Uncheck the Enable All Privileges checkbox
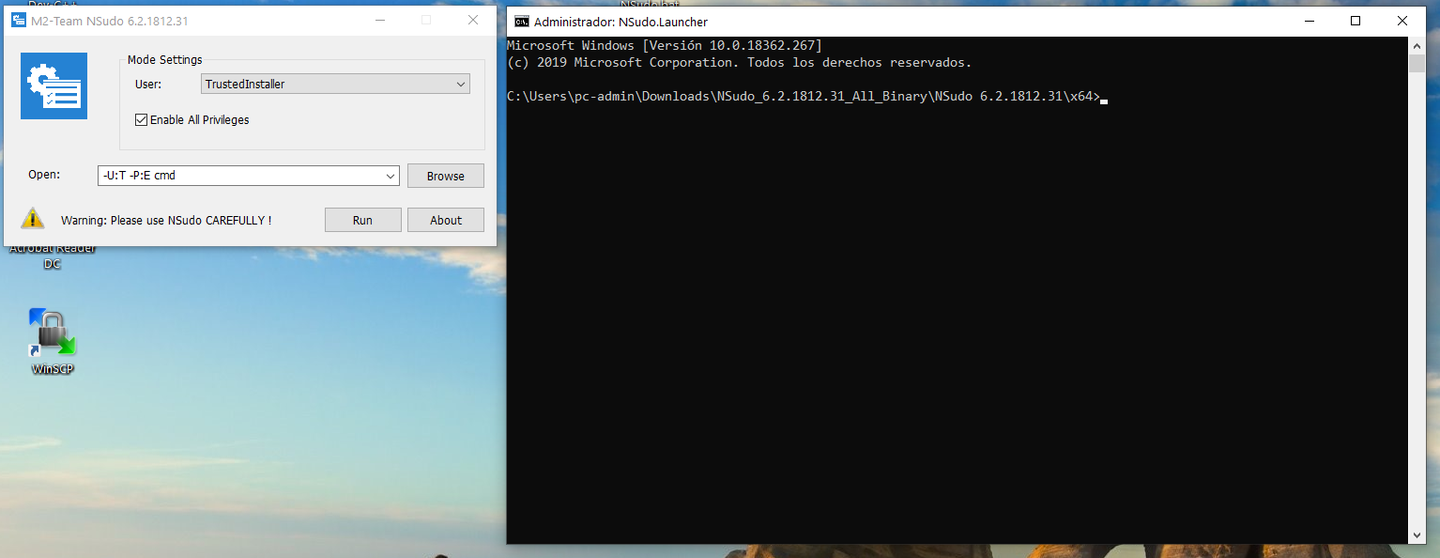Viewport: 1440px width, 558px height. click(x=141, y=120)
